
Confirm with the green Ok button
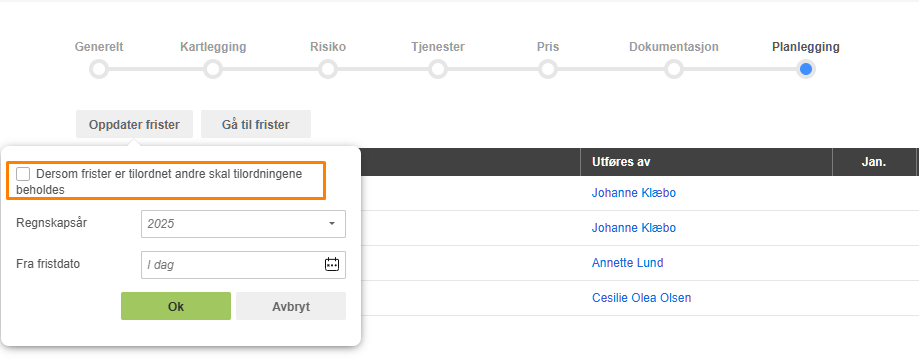point(176,306)
